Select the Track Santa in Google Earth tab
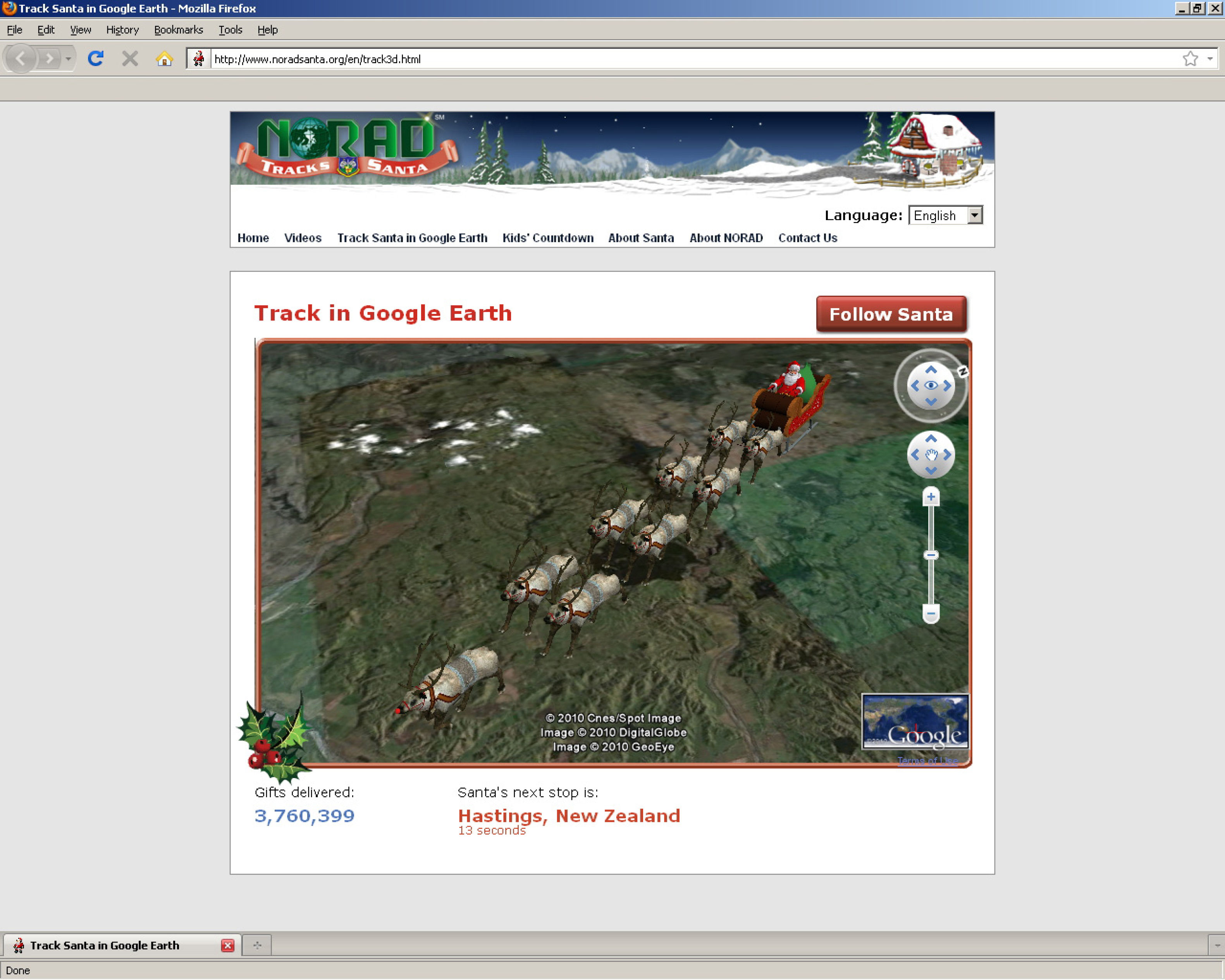Viewport: 1225px width, 980px height. [105, 945]
